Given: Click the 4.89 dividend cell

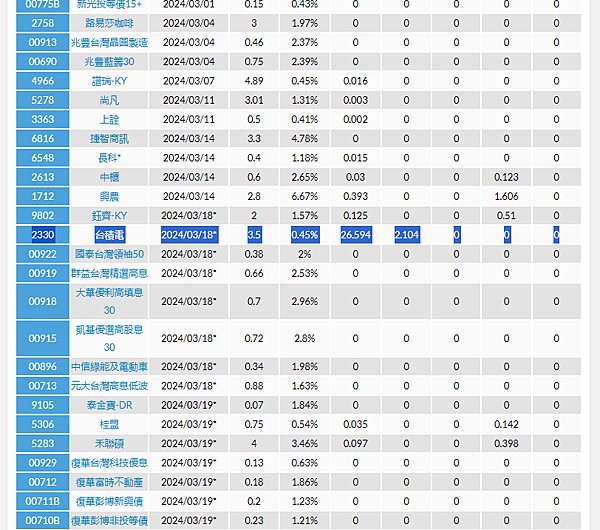Looking at the screenshot, I should tap(254, 81).
